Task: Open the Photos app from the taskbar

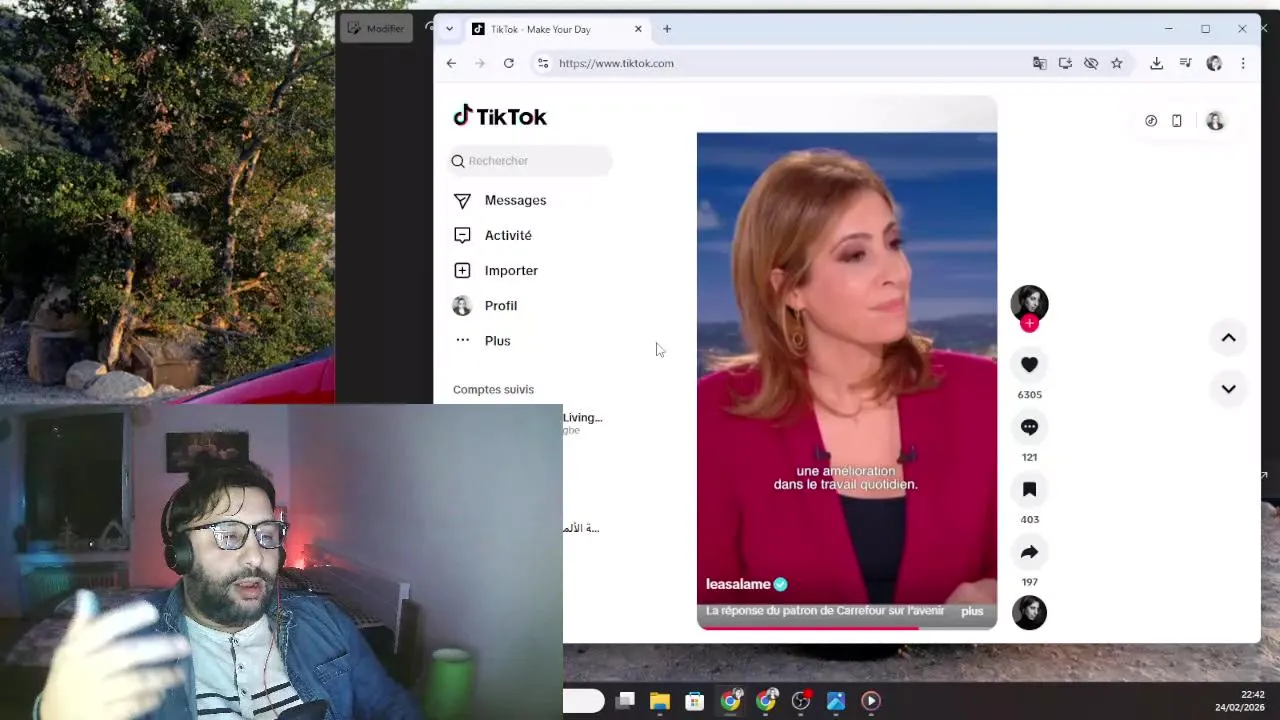Action: pyautogui.click(x=836, y=701)
